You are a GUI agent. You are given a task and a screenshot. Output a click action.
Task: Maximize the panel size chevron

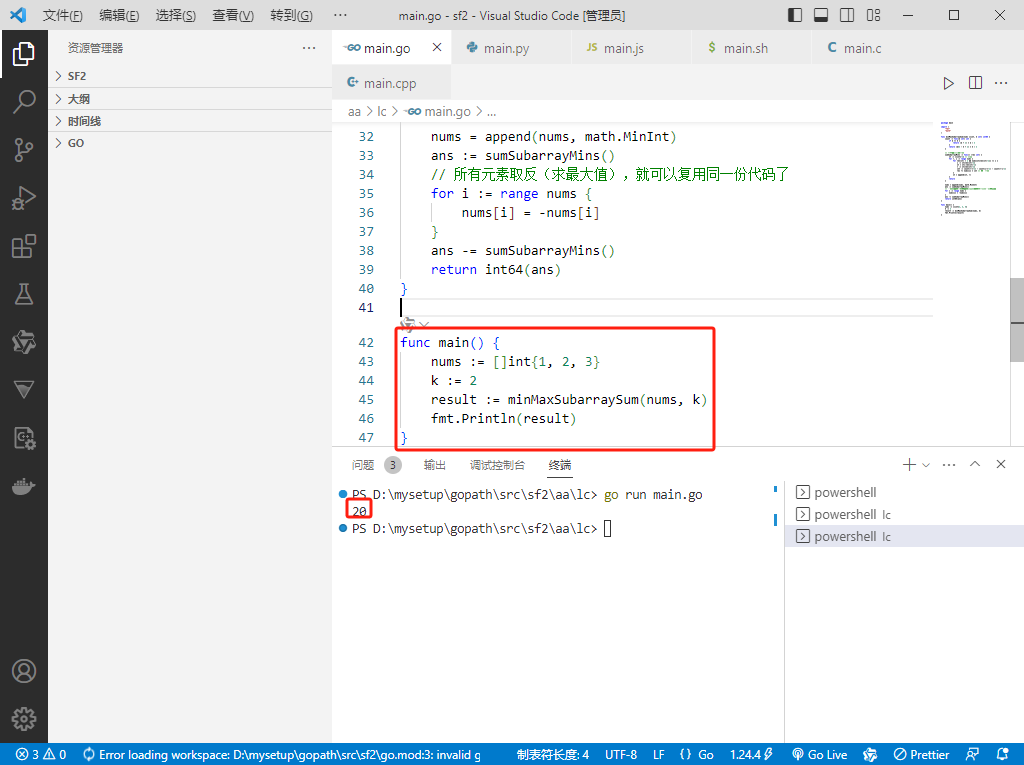pos(975,464)
